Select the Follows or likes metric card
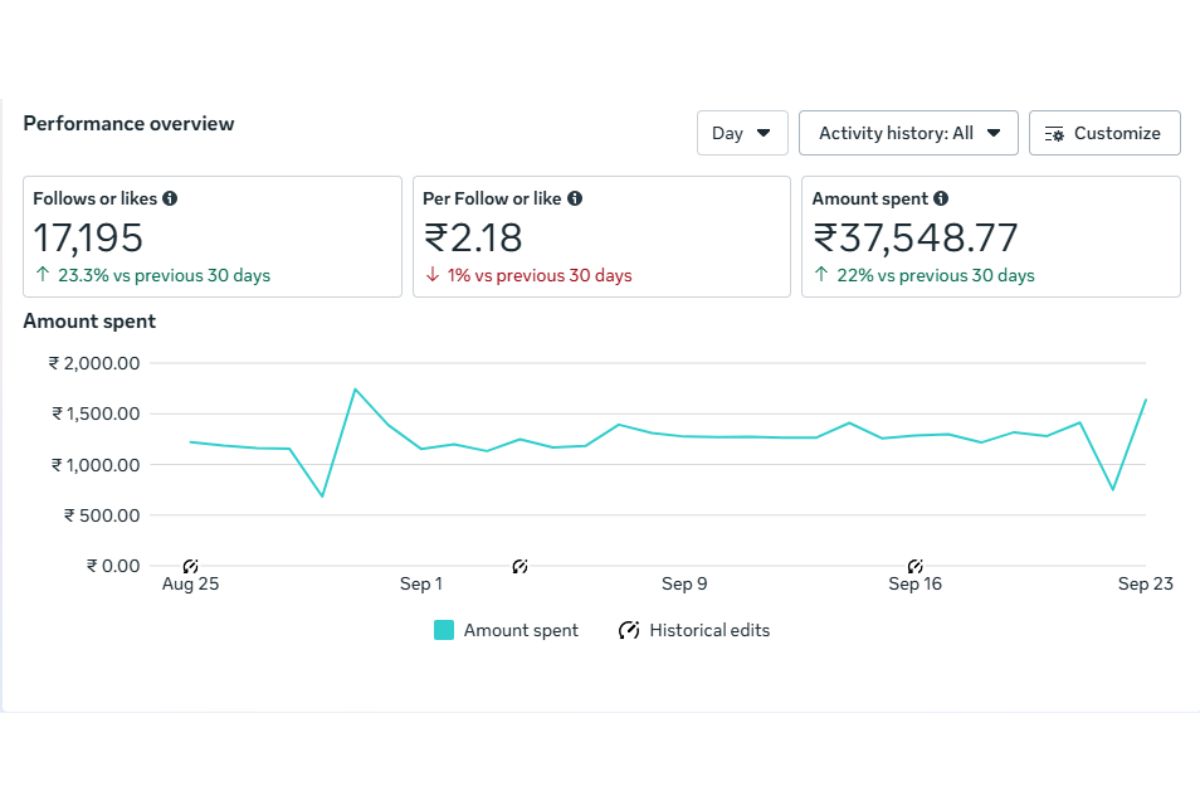This screenshot has width=1200, height=800. click(x=212, y=237)
